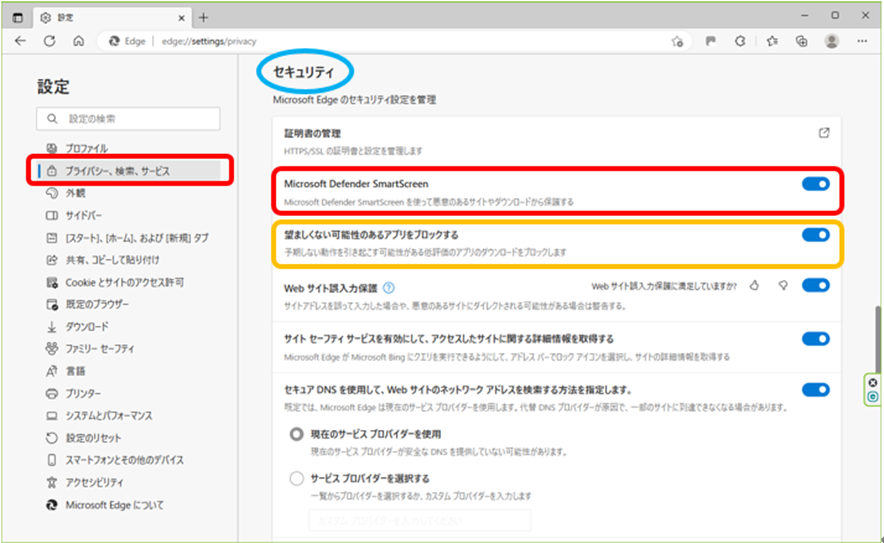Open 設定のリセット section
This screenshot has height=543, width=884.
tap(93, 438)
